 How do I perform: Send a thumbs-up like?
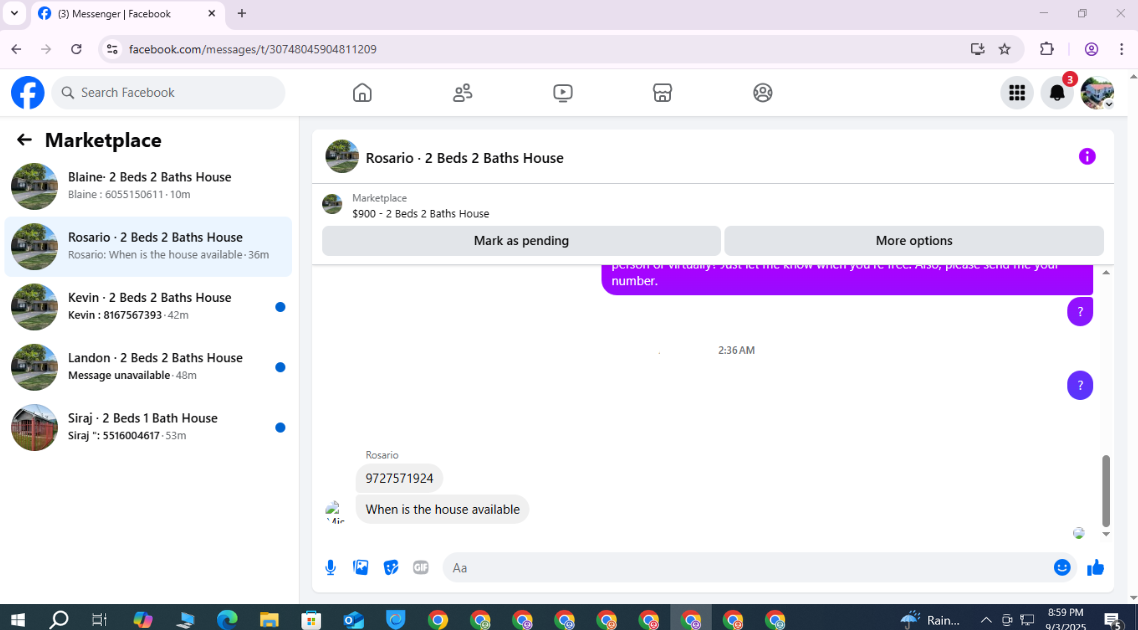point(1095,568)
